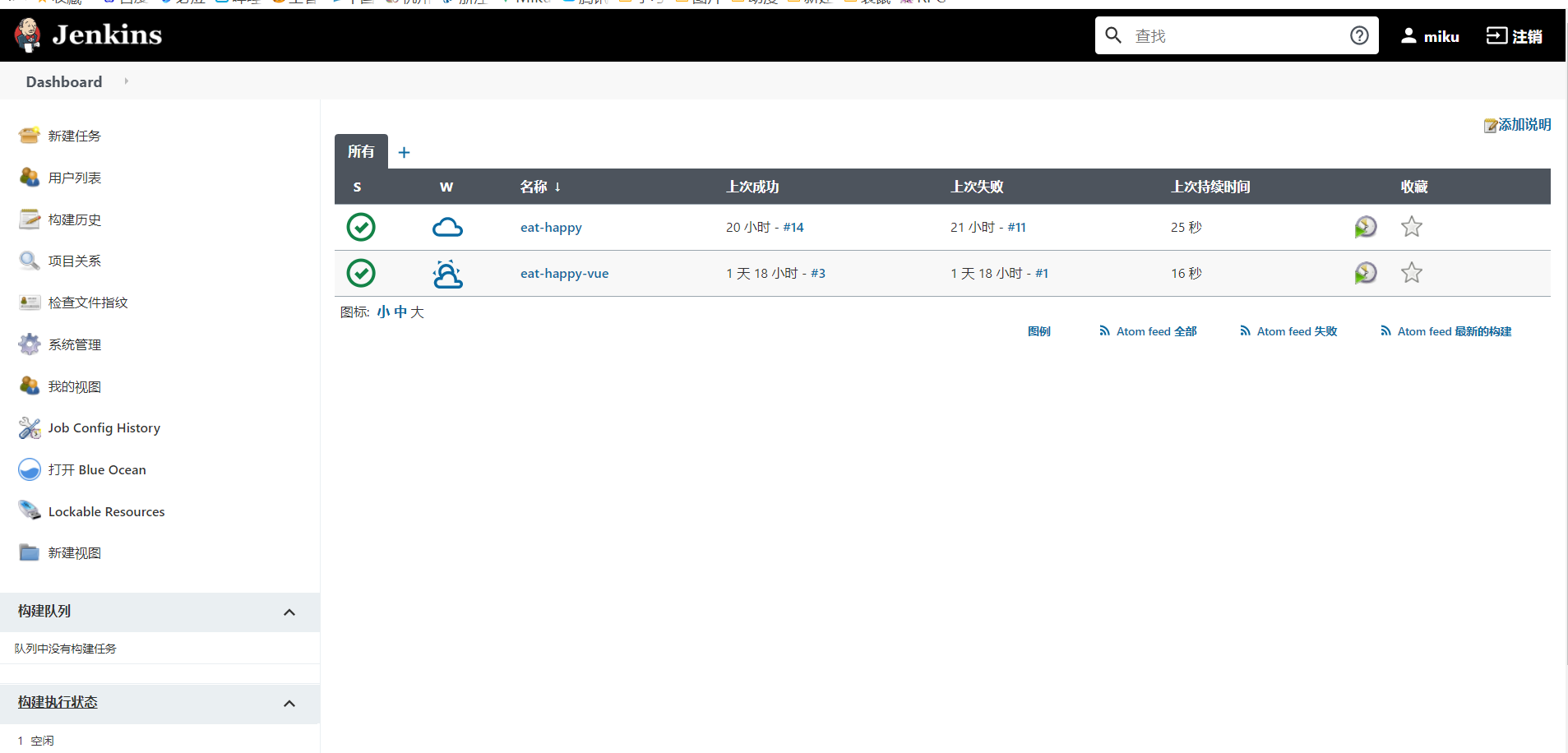Expand the Dashboard breadcrumb arrow

pos(126,81)
